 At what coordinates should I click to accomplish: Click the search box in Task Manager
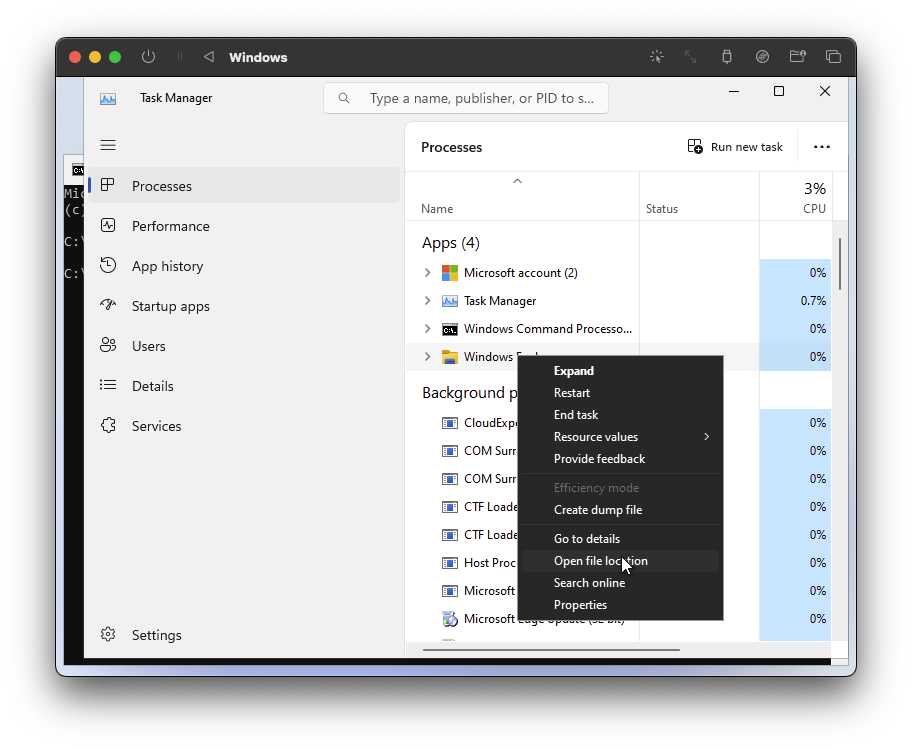[x=466, y=98]
